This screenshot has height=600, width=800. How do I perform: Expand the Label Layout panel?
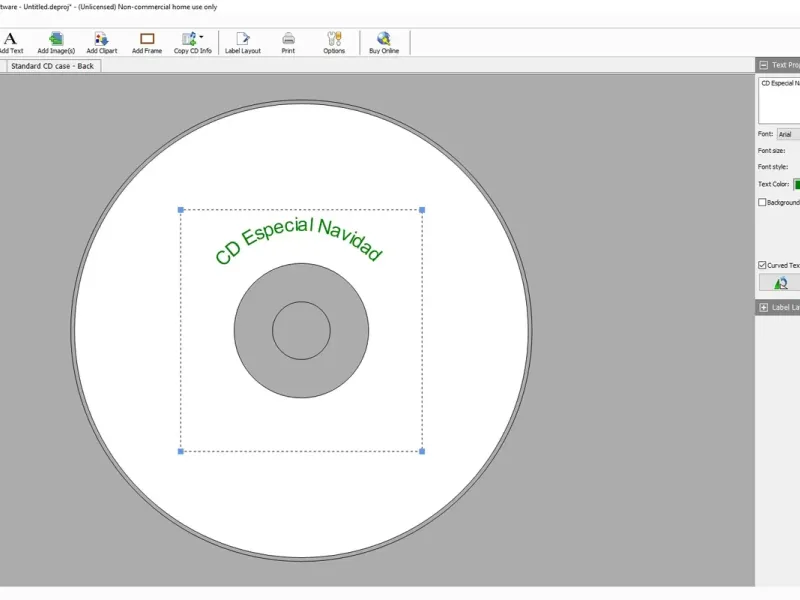click(763, 307)
